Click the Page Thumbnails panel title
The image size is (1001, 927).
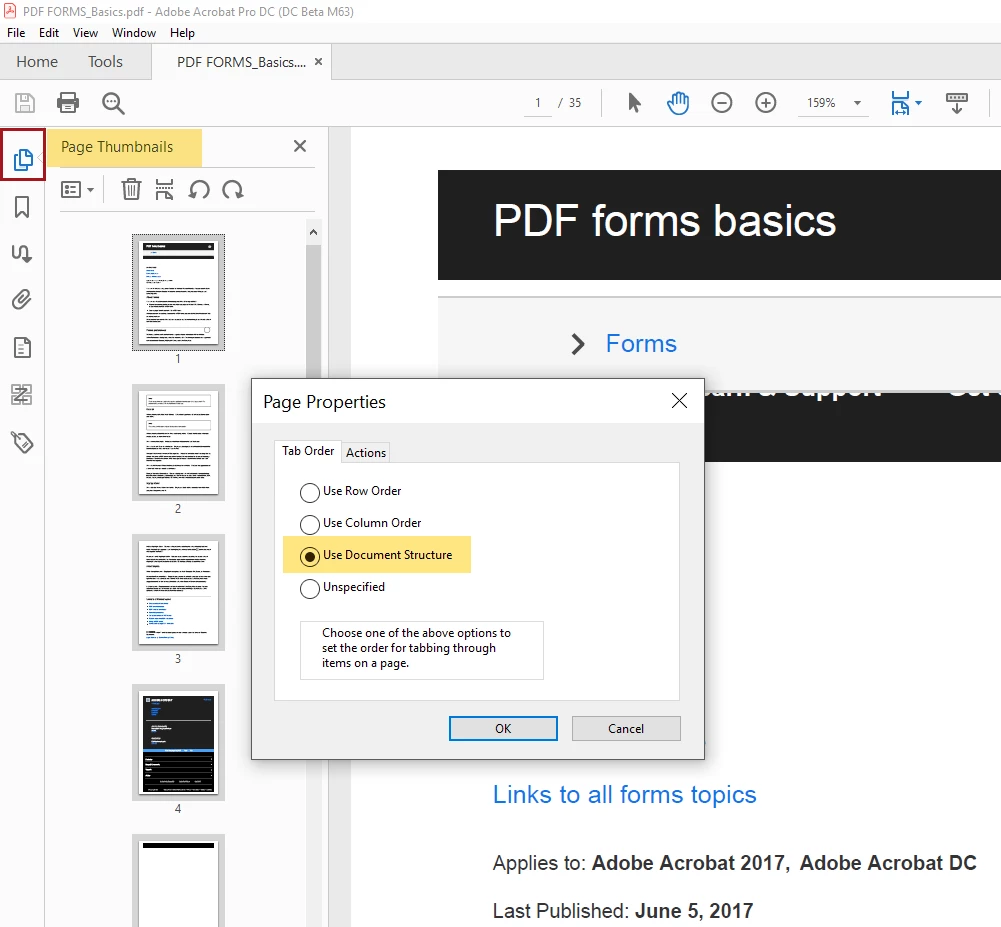pos(117,147)
